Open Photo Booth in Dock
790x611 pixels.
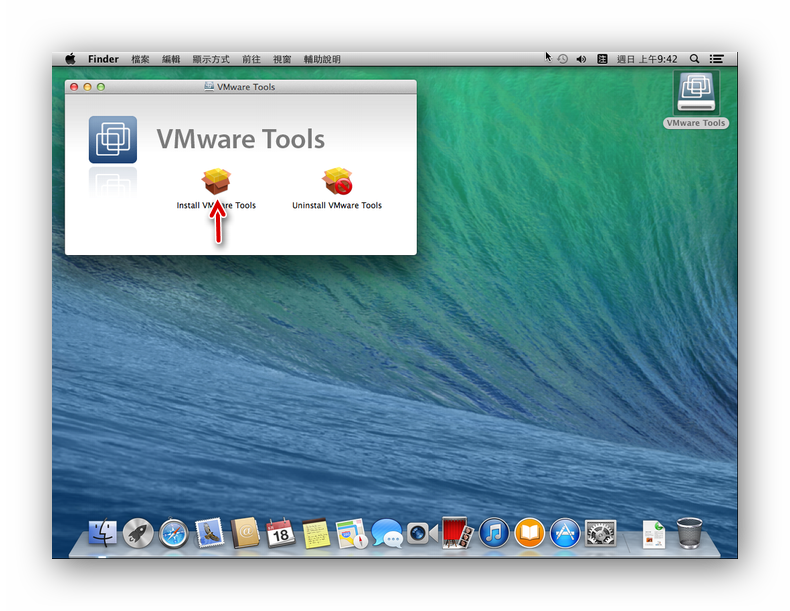point(457,532)
